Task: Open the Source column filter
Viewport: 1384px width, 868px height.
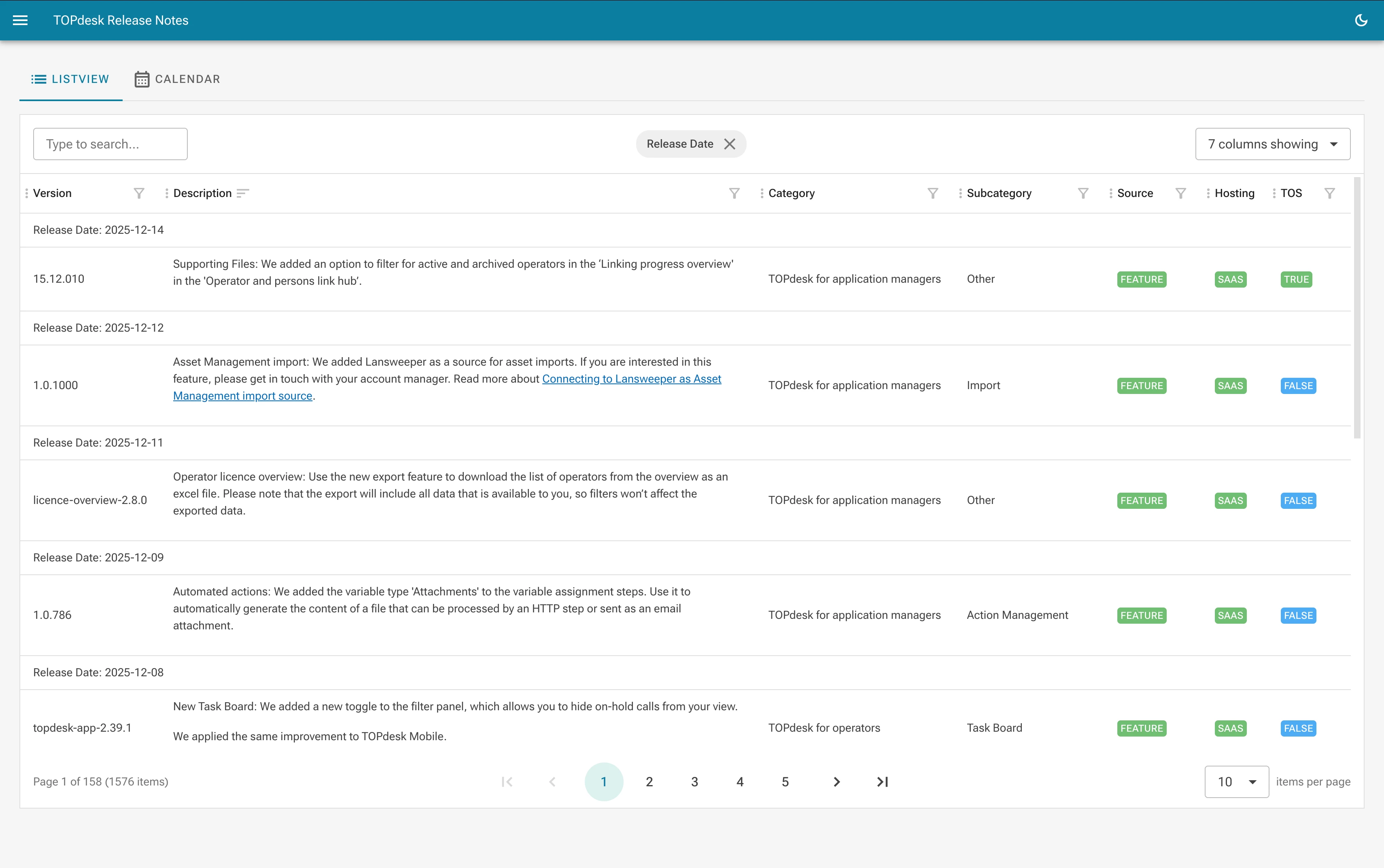Action: click(x=1181, y=193)
